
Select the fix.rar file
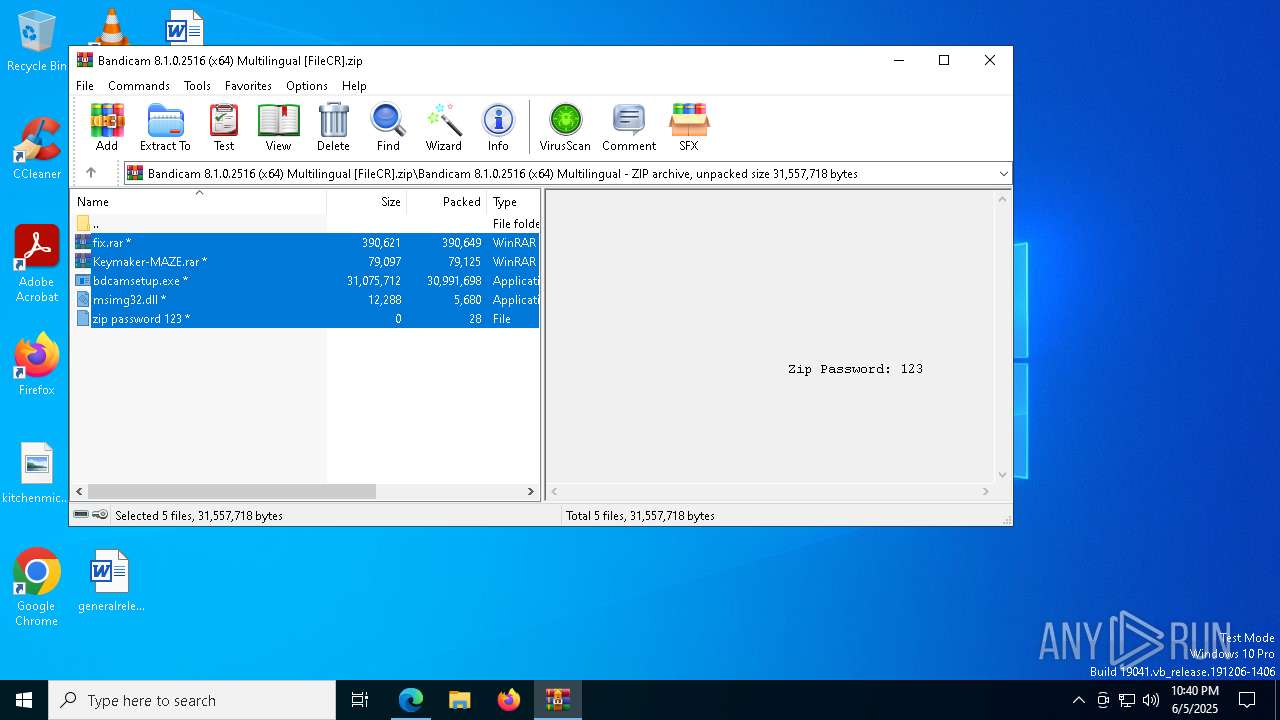tap(306, 242)
